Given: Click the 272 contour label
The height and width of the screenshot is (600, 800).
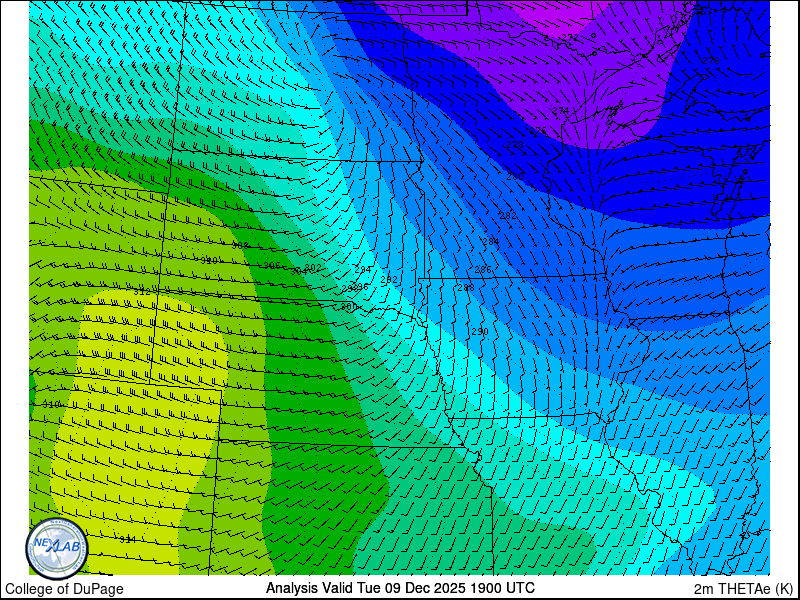Looking at the screenshot, I should 570,38.
